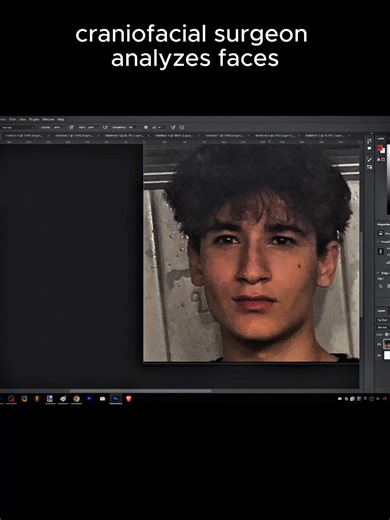Open the Help menu

pyautogui.click(x=60, y=119)
